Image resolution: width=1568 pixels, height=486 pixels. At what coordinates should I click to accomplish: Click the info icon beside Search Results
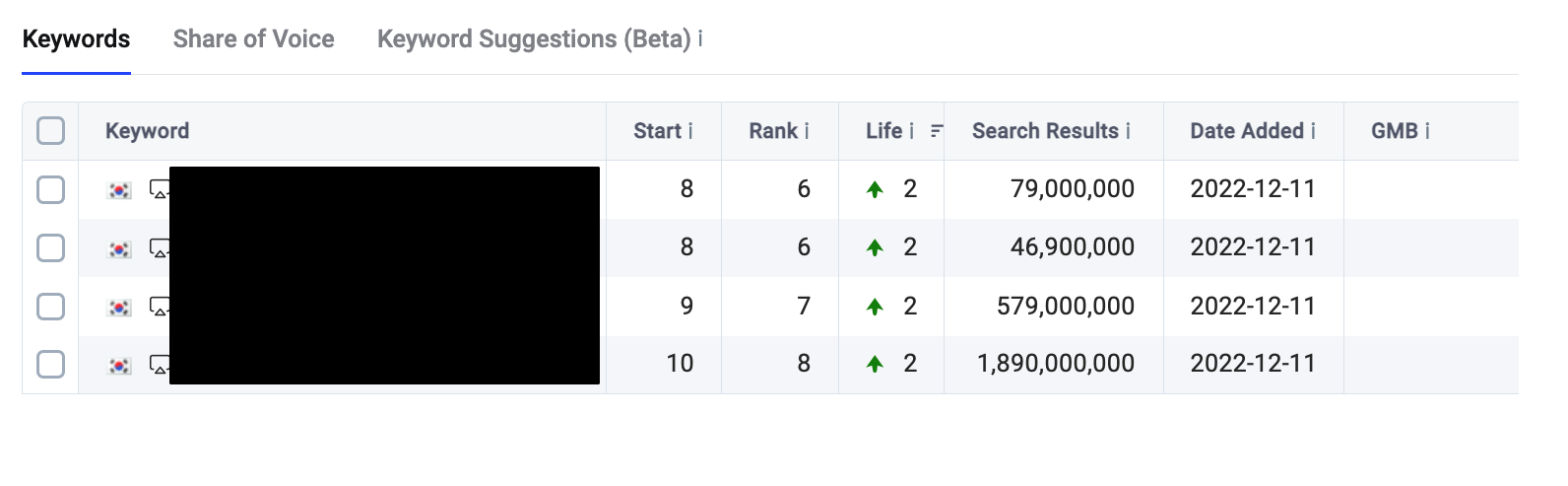[1128, 131]
